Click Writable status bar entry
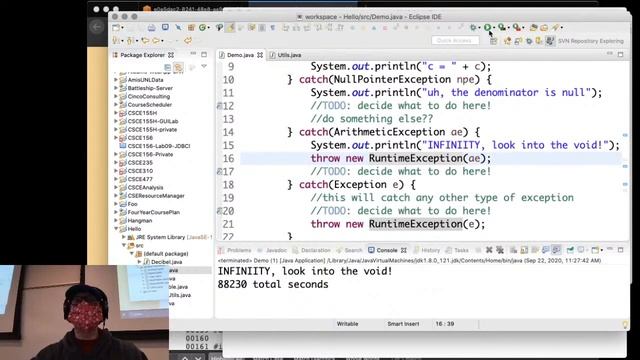Image resolution: width=640 pixels, height=360 pixels. [347, 324]
